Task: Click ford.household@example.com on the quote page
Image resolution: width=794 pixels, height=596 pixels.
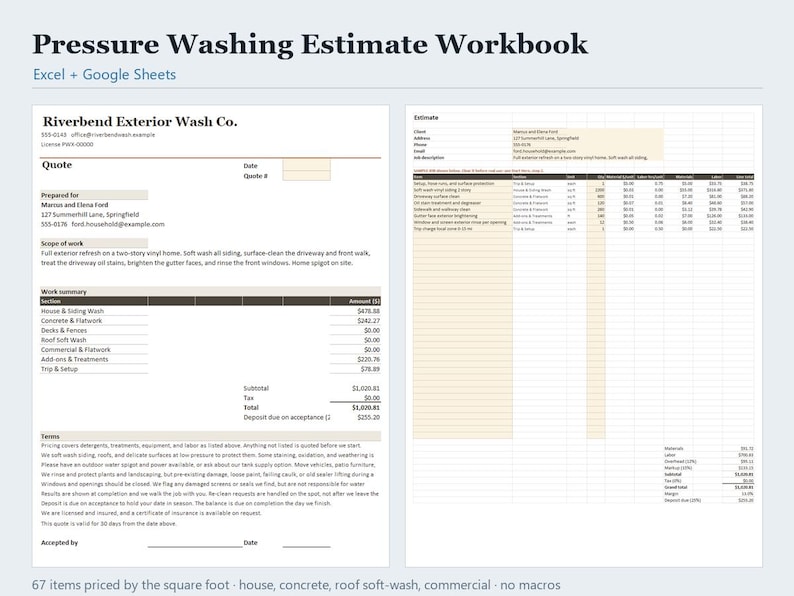Action: pos(118,224)
